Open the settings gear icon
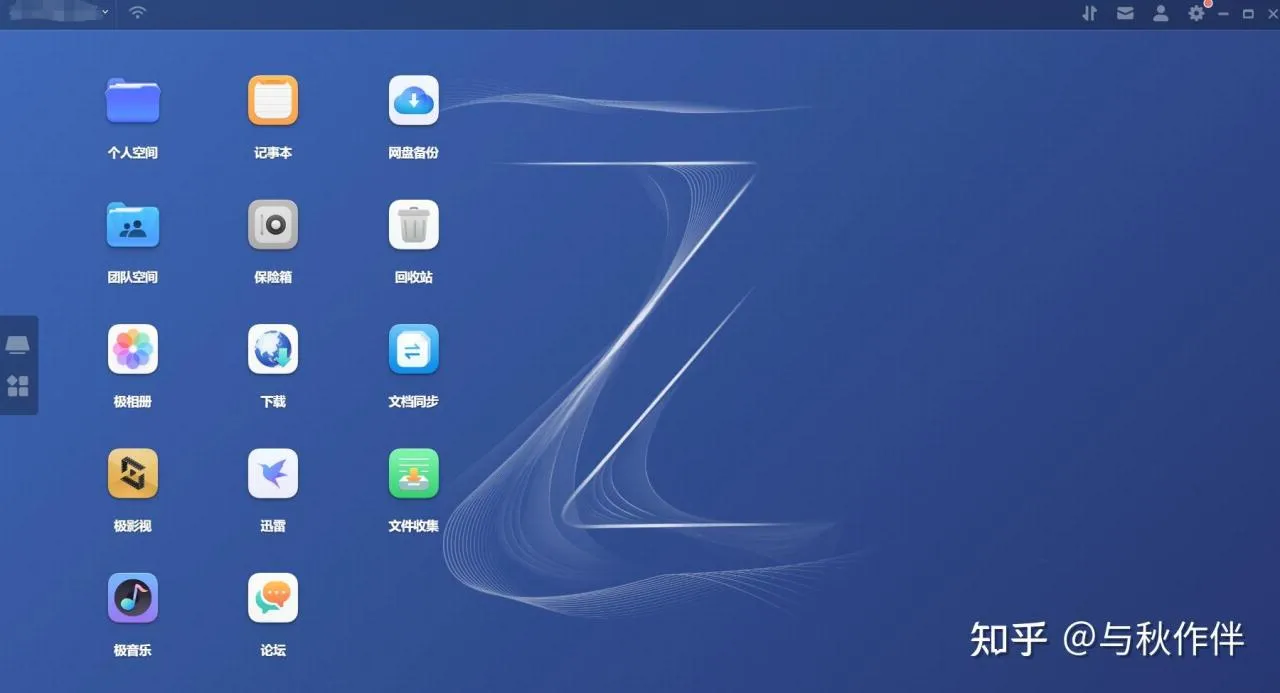This screenshot has width=1280, height=693. click(1196, 13)
